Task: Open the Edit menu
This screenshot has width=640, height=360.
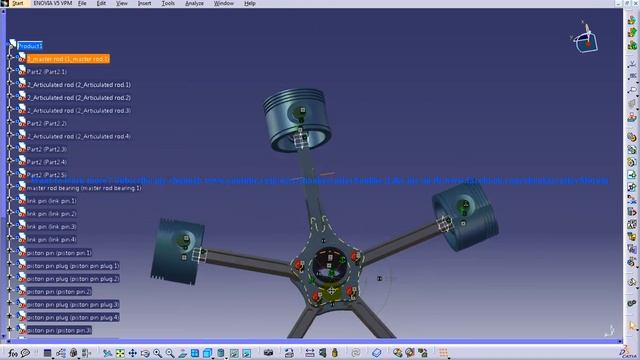Action: click(101, 3)
